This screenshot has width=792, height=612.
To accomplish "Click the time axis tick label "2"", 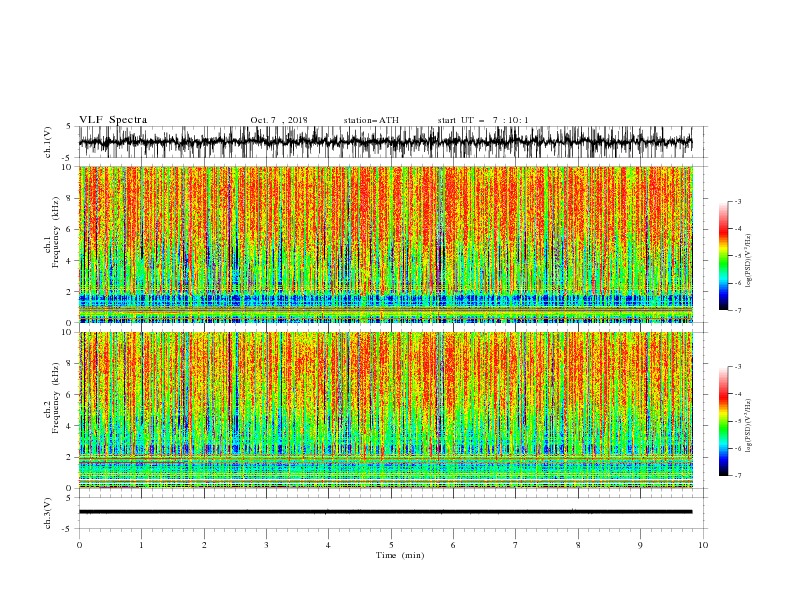I will (x=204, y=545).
